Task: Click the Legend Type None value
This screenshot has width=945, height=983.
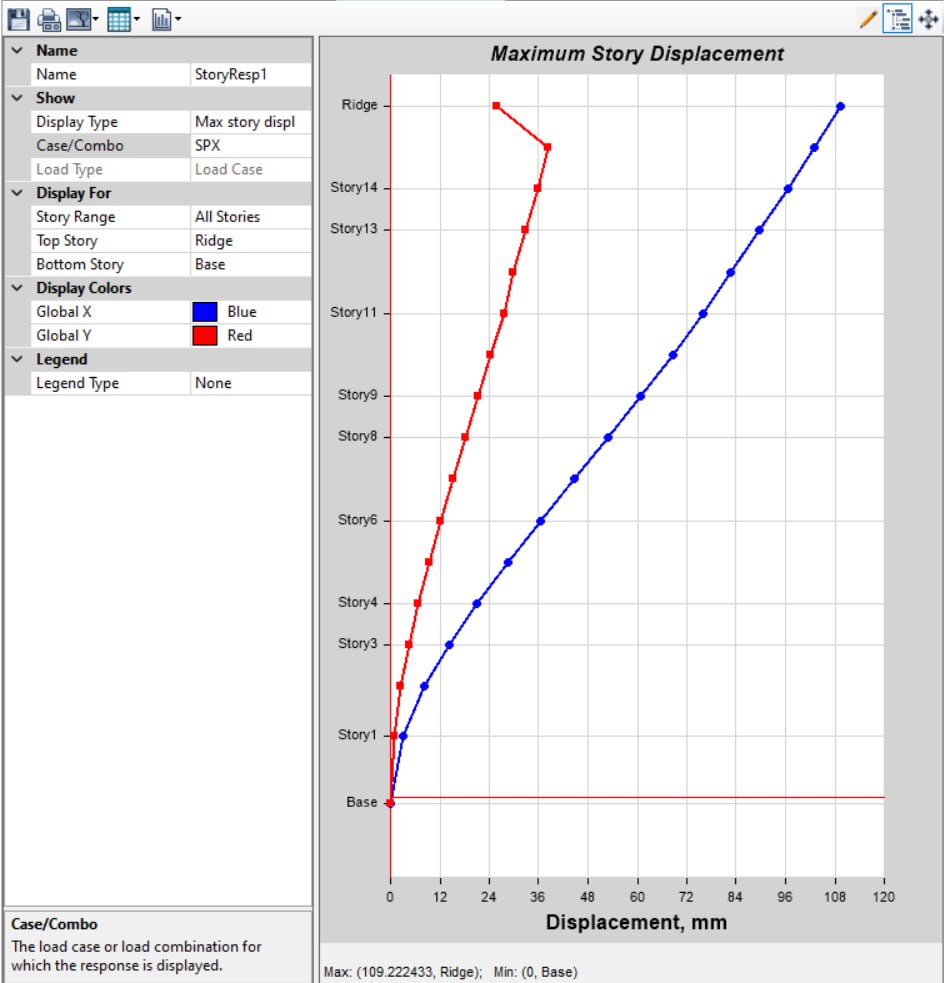Action: [x=250, y=383]
